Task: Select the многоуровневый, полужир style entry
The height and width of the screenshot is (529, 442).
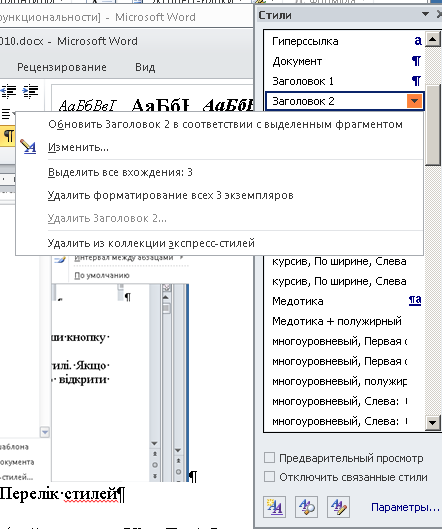Action: click(x=344, y=381)
